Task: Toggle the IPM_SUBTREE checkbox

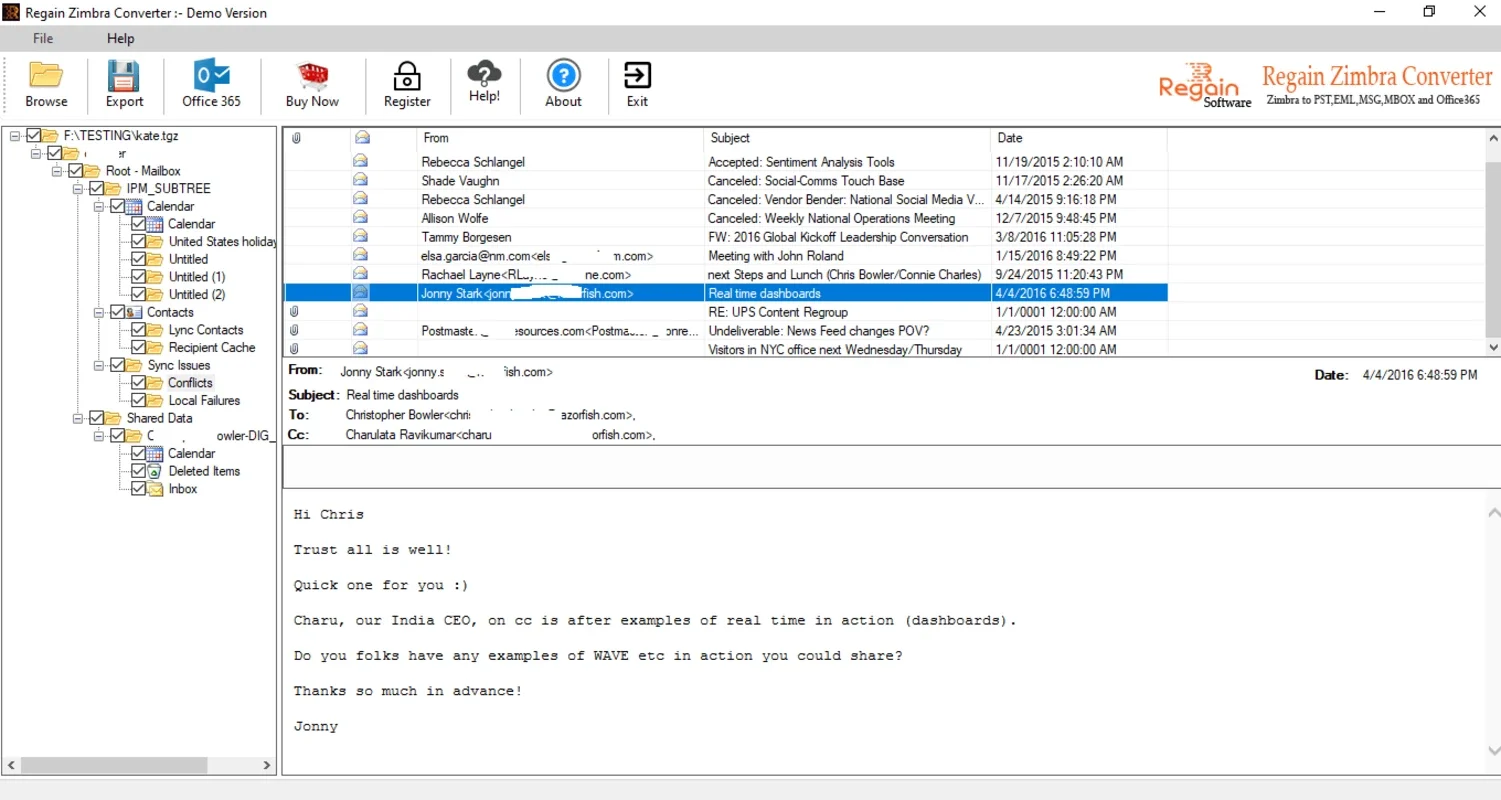Action: coord(97,188)
